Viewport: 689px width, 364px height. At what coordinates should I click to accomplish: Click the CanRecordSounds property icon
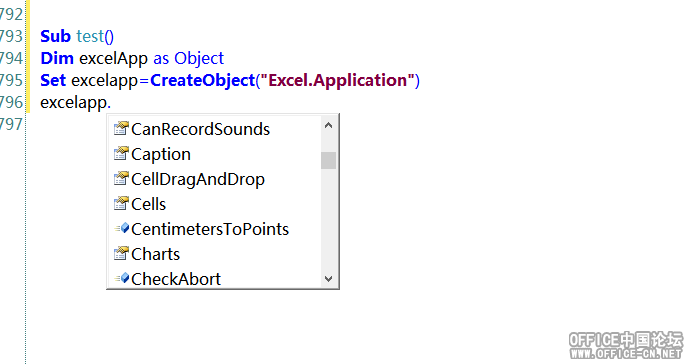[x=121, y=128]
